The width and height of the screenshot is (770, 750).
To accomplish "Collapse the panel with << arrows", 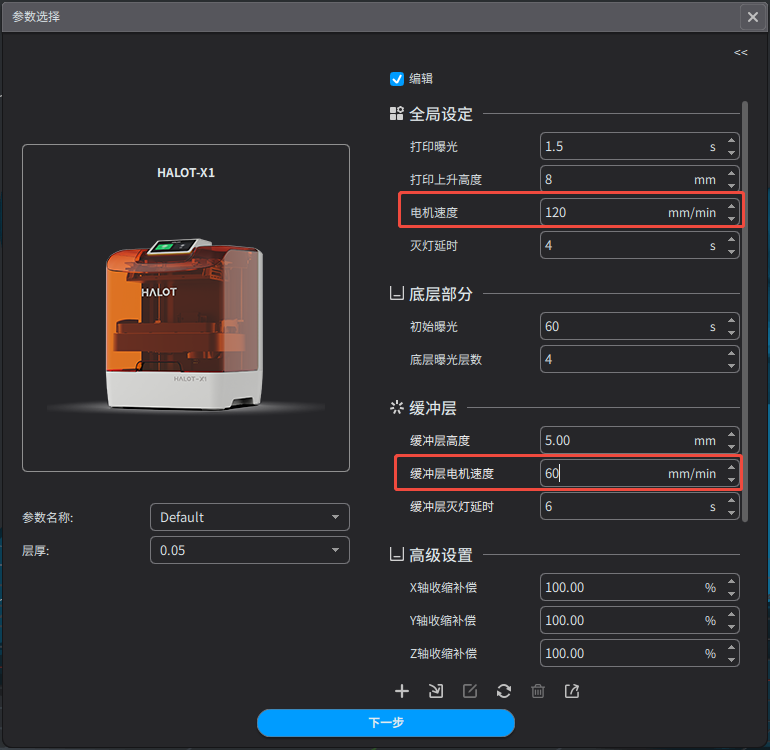I will [741, 53].
